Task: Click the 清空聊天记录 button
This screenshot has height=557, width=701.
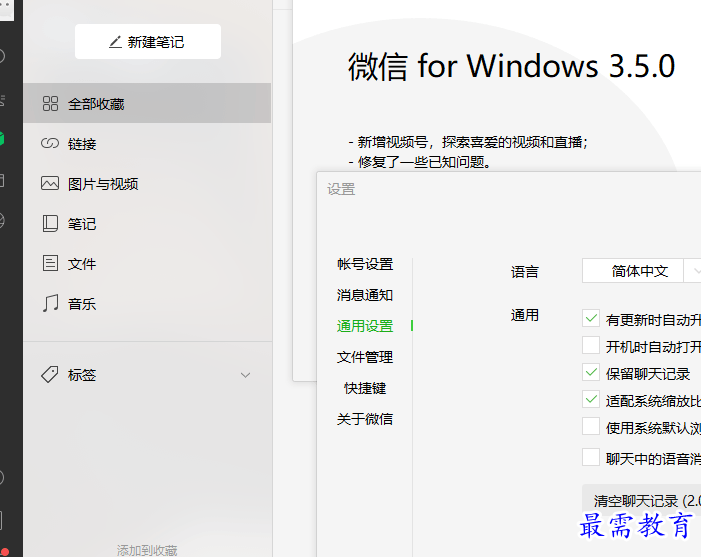Action: pos(642,500)
